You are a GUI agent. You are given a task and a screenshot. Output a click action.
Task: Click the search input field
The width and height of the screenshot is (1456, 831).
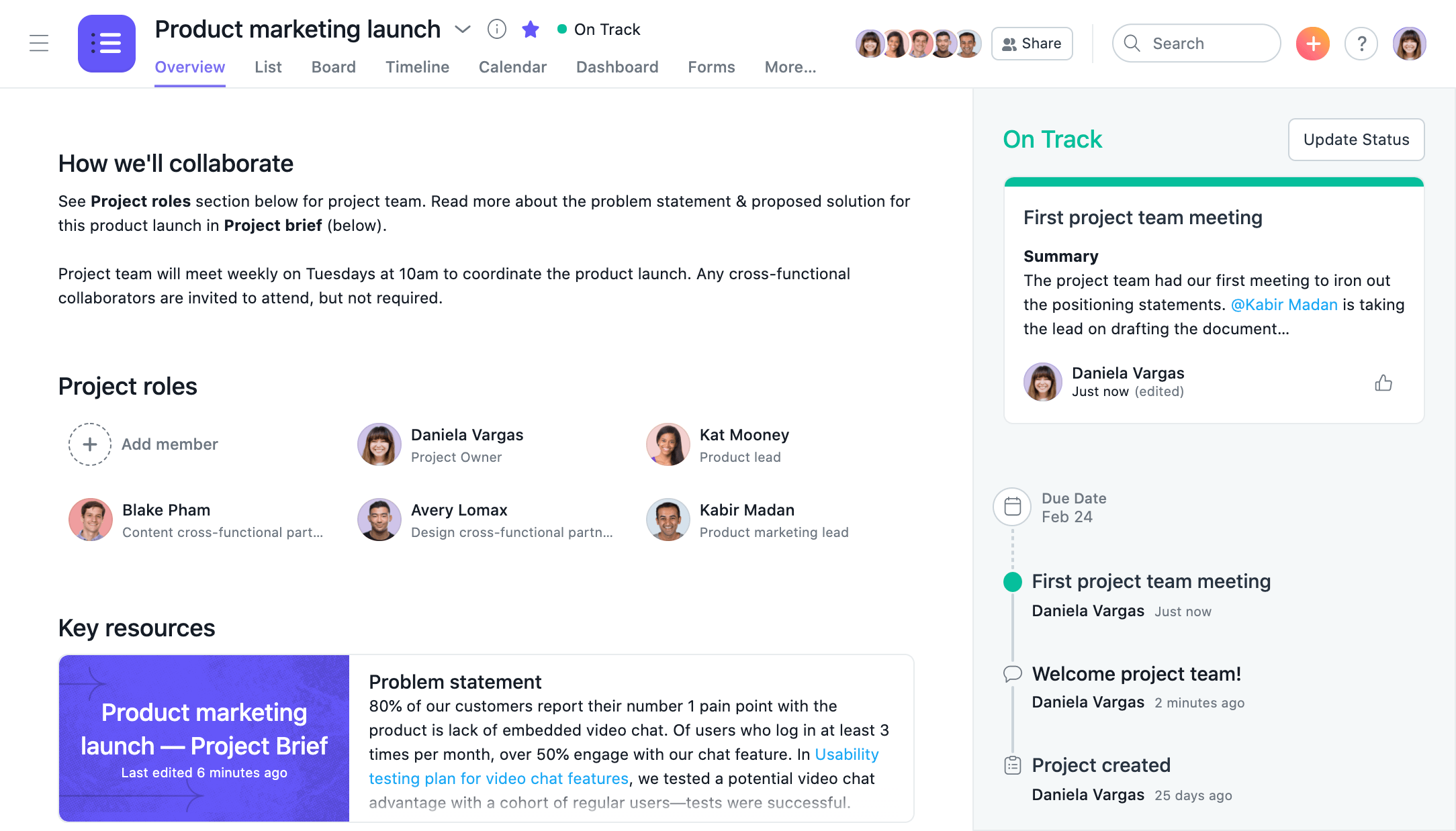[x=1196, y=42]
